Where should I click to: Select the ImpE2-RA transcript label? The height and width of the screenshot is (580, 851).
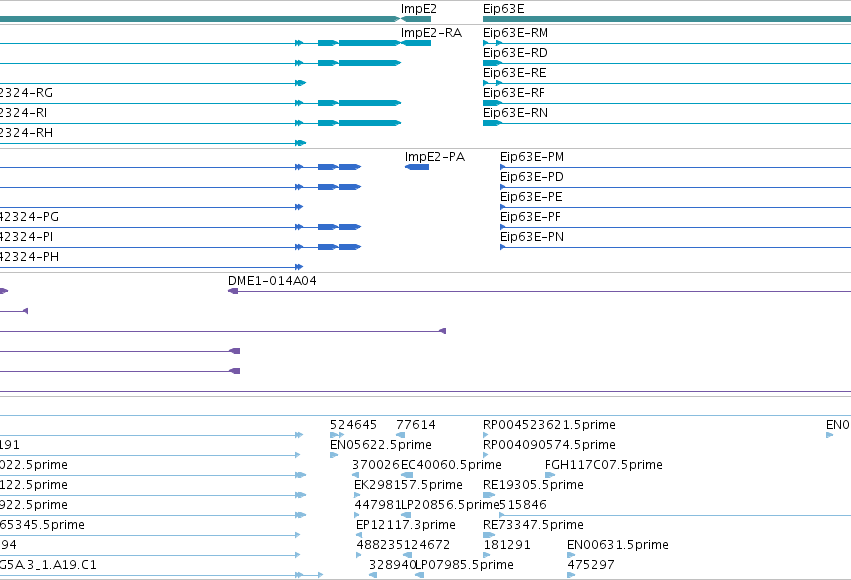431,33
